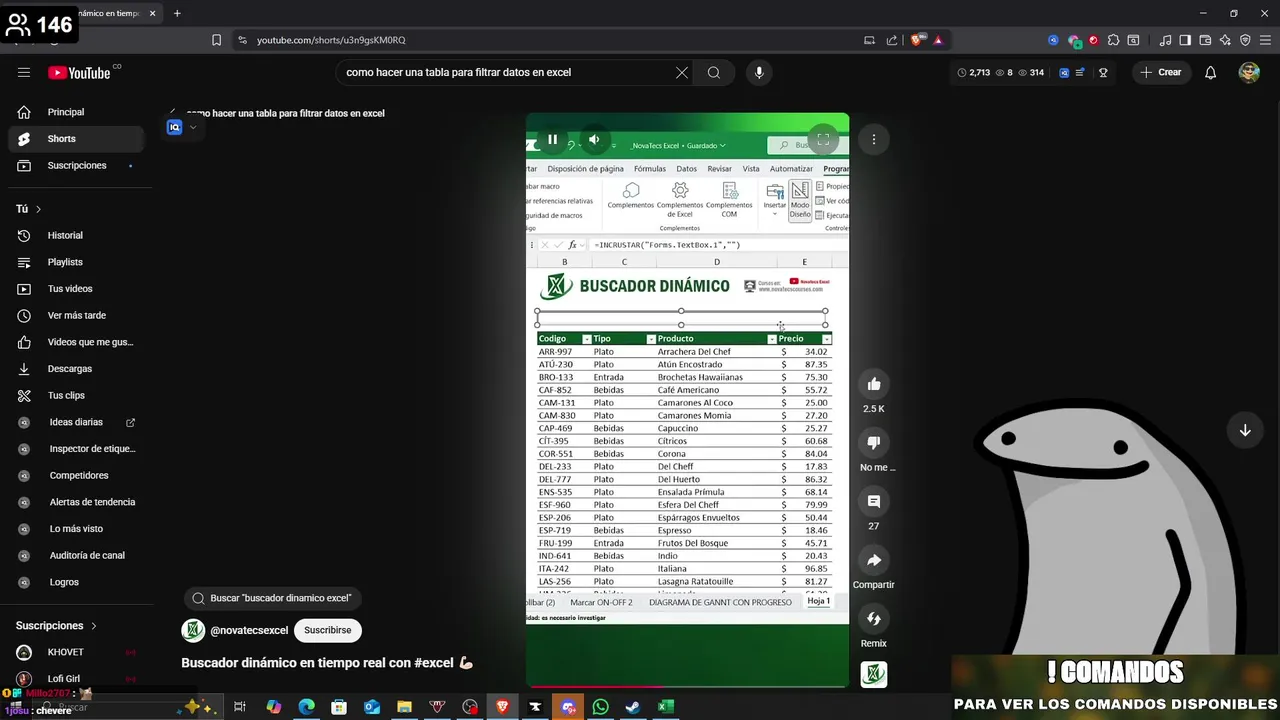The width and height of the screenshot is (1280, 720).
Task: Open Tus videos
Action: [77, 289]
